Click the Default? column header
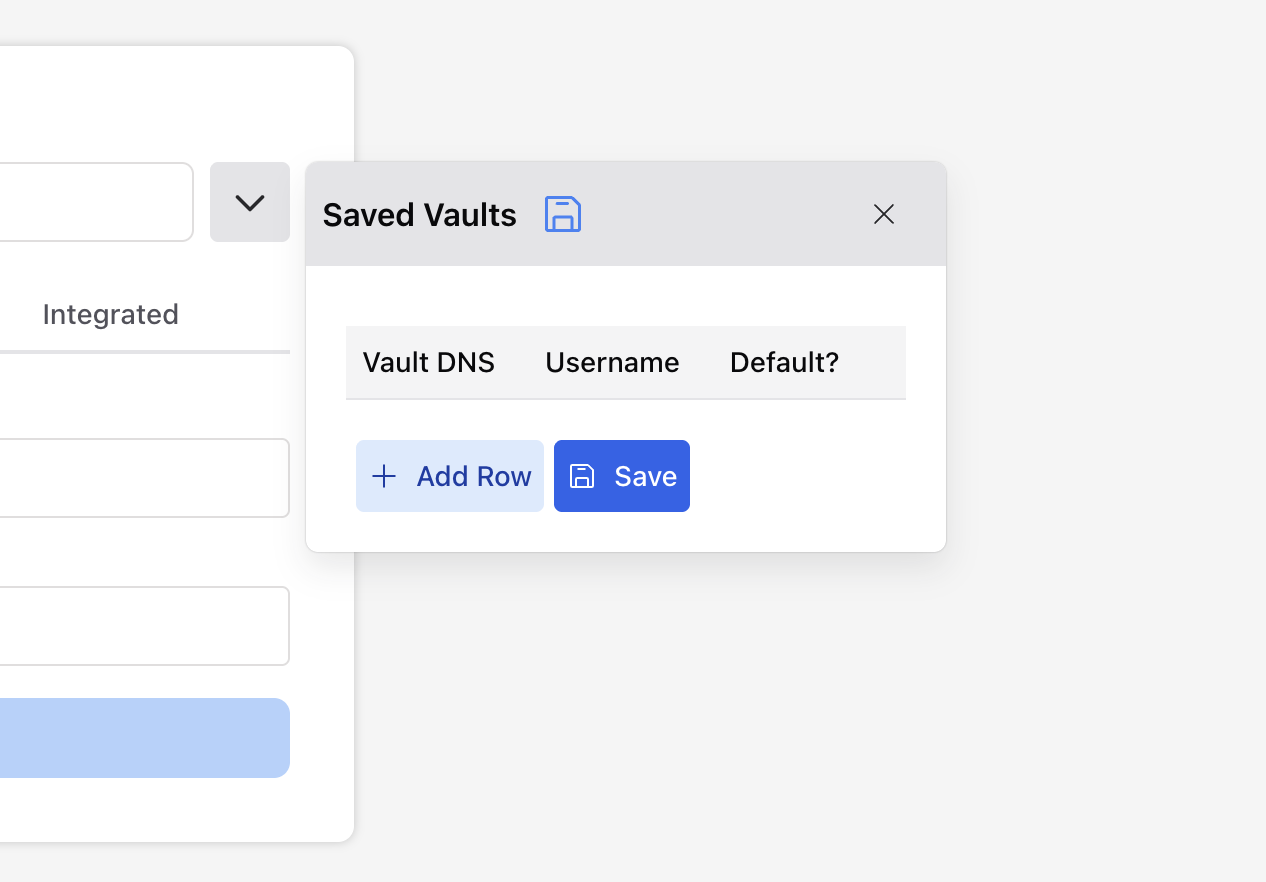Viewport: 1266px width, 882px height. pyautogui.click(x=784, y=362)
